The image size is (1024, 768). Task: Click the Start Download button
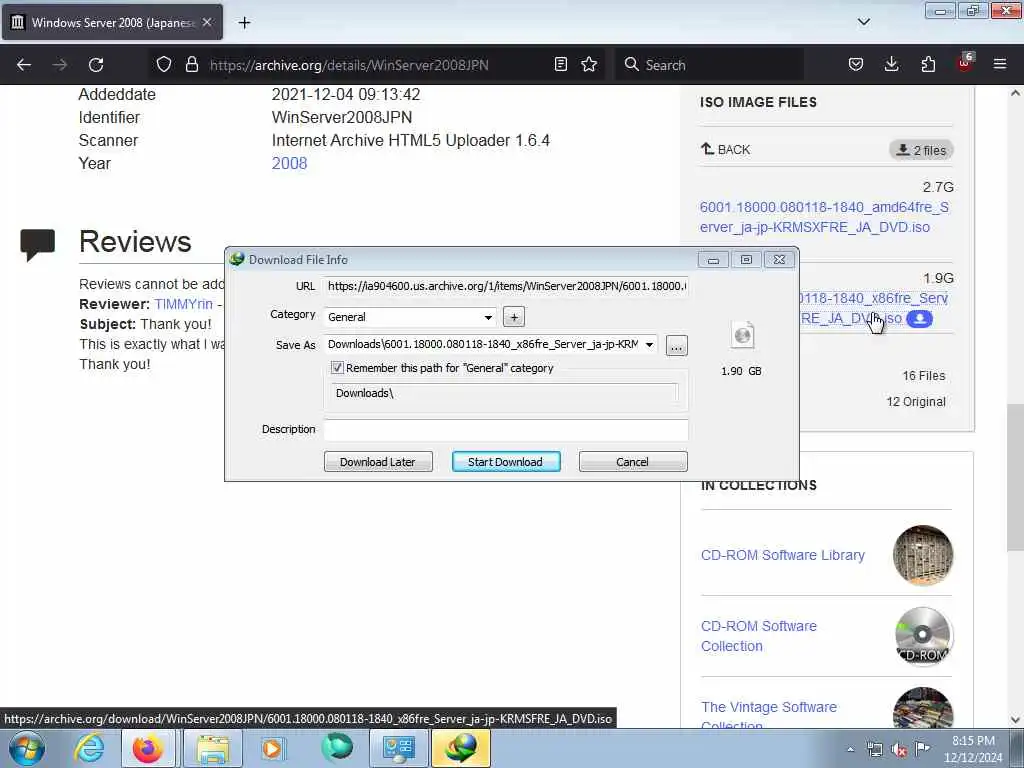coord(506,462)
